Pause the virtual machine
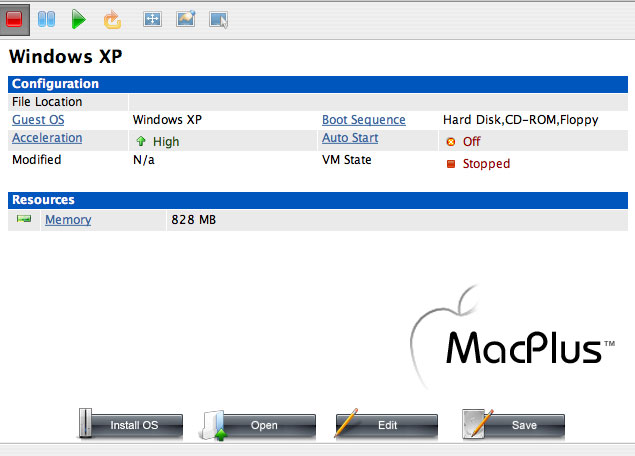 tap(46, 19)
